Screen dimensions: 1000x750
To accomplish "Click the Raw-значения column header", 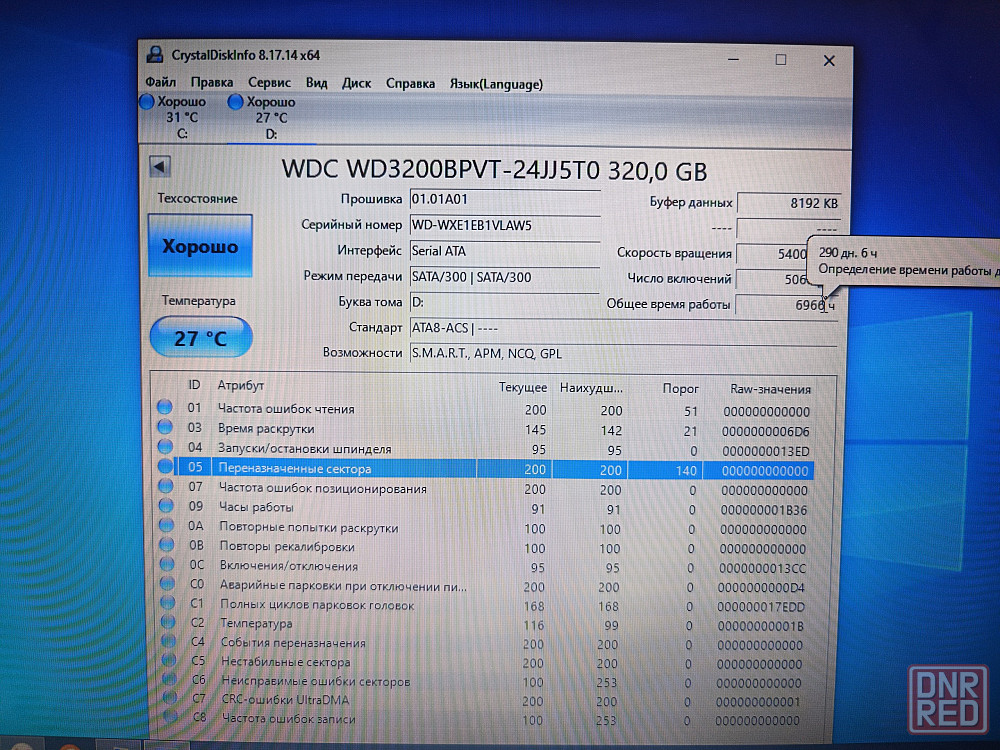I will [x=770, y=389].
